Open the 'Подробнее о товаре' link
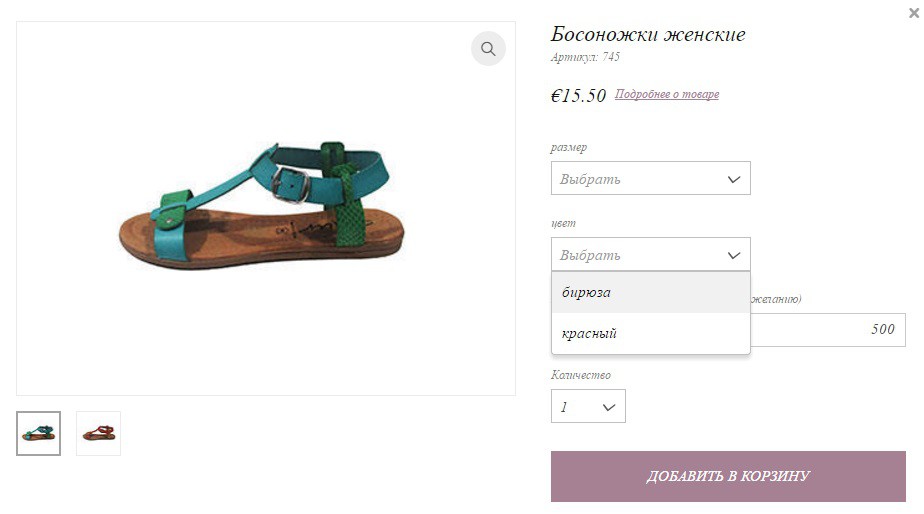The width and height of the screenshot is (924, 514). (x=667, y=94)
